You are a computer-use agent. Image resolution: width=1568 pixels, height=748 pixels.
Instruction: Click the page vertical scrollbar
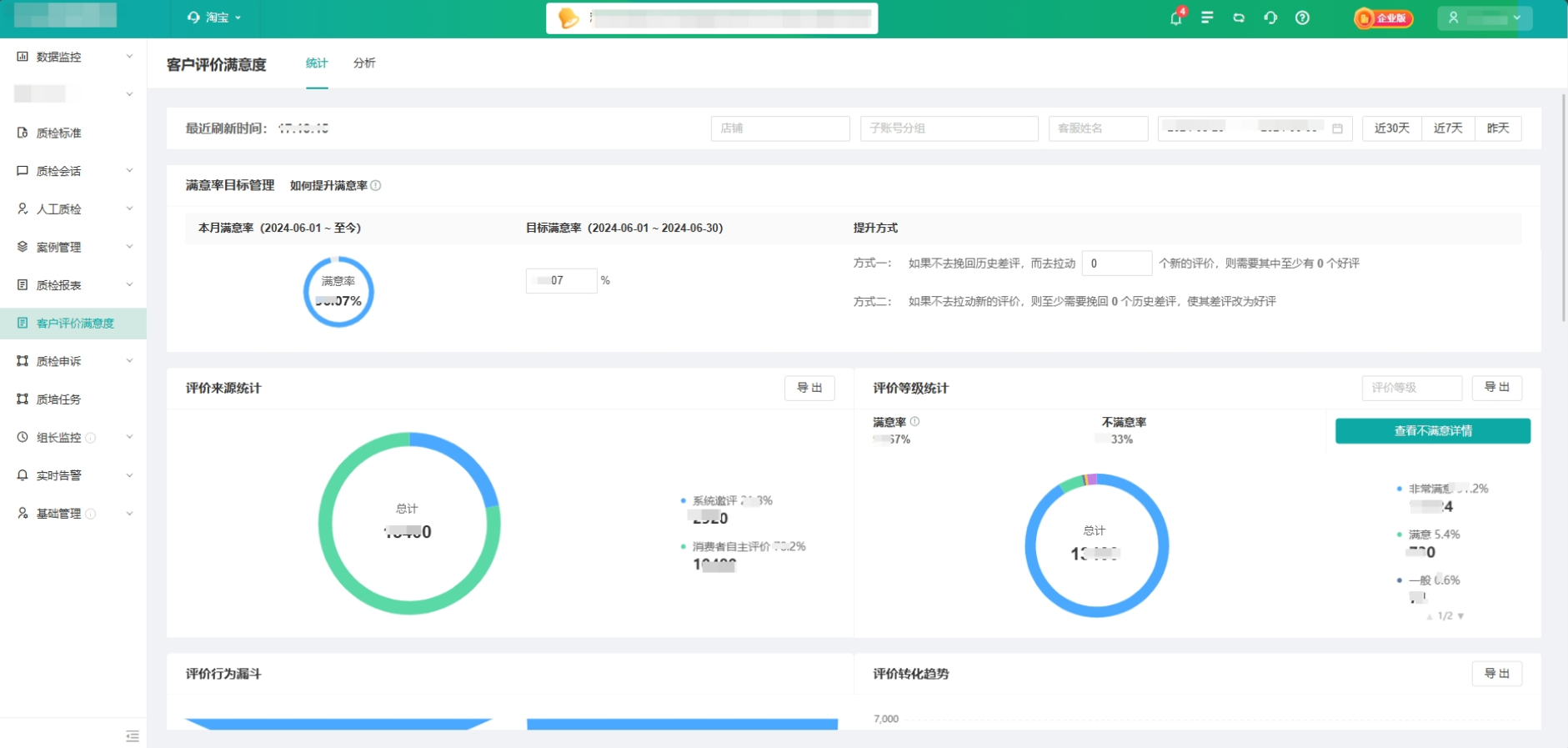(x=1563, y=208)
